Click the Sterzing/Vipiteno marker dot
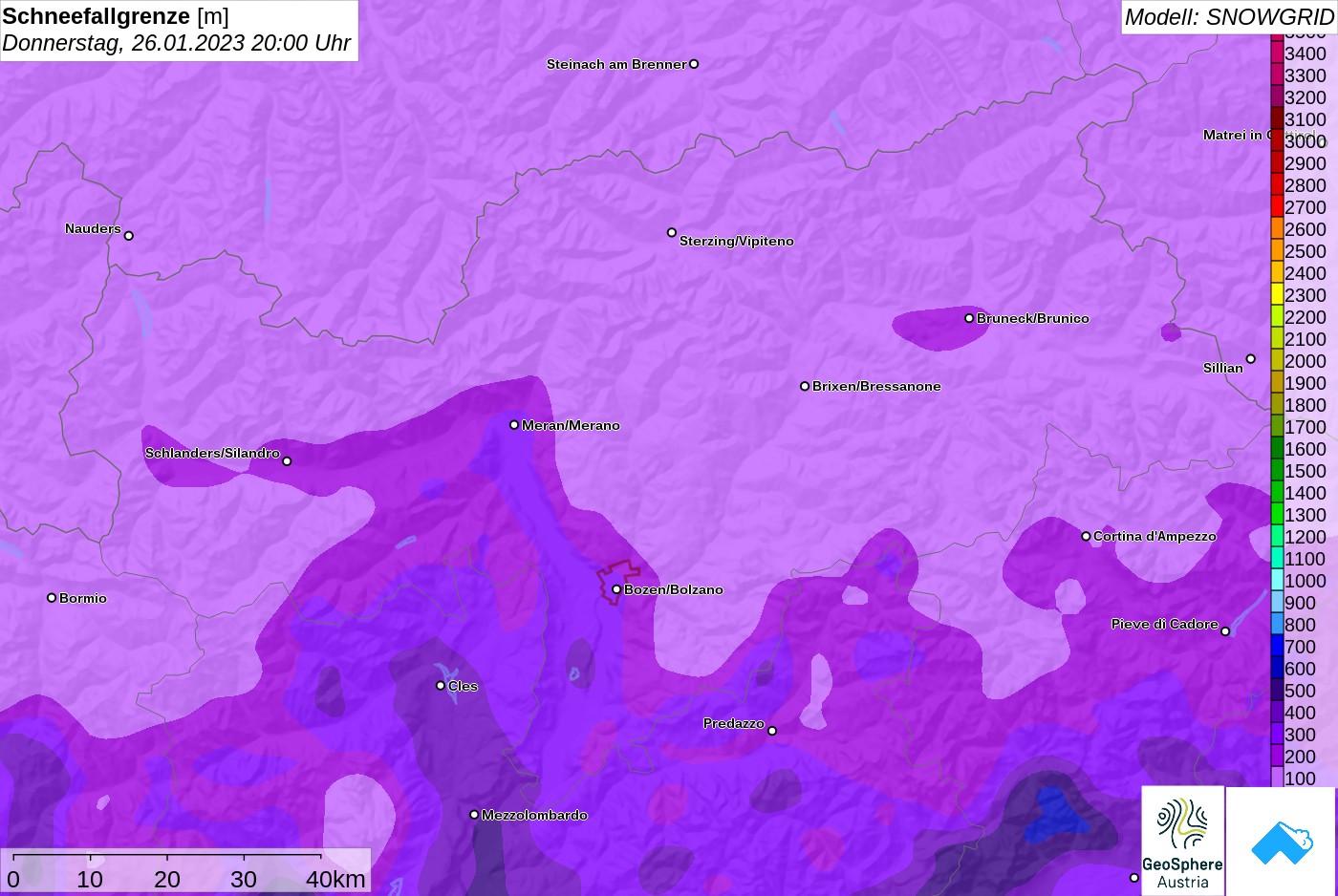Screen dimensions: 1338x896 672,232
